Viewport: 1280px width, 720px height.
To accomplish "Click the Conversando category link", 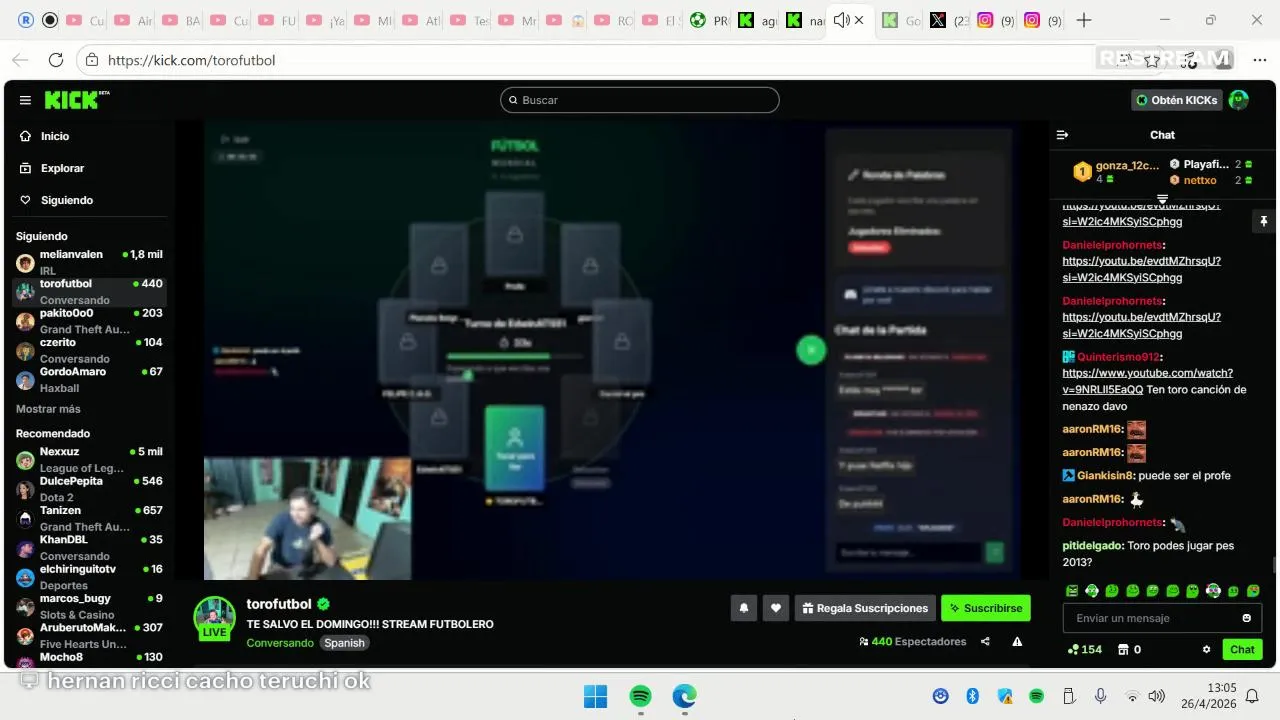I will click(280, 643).
